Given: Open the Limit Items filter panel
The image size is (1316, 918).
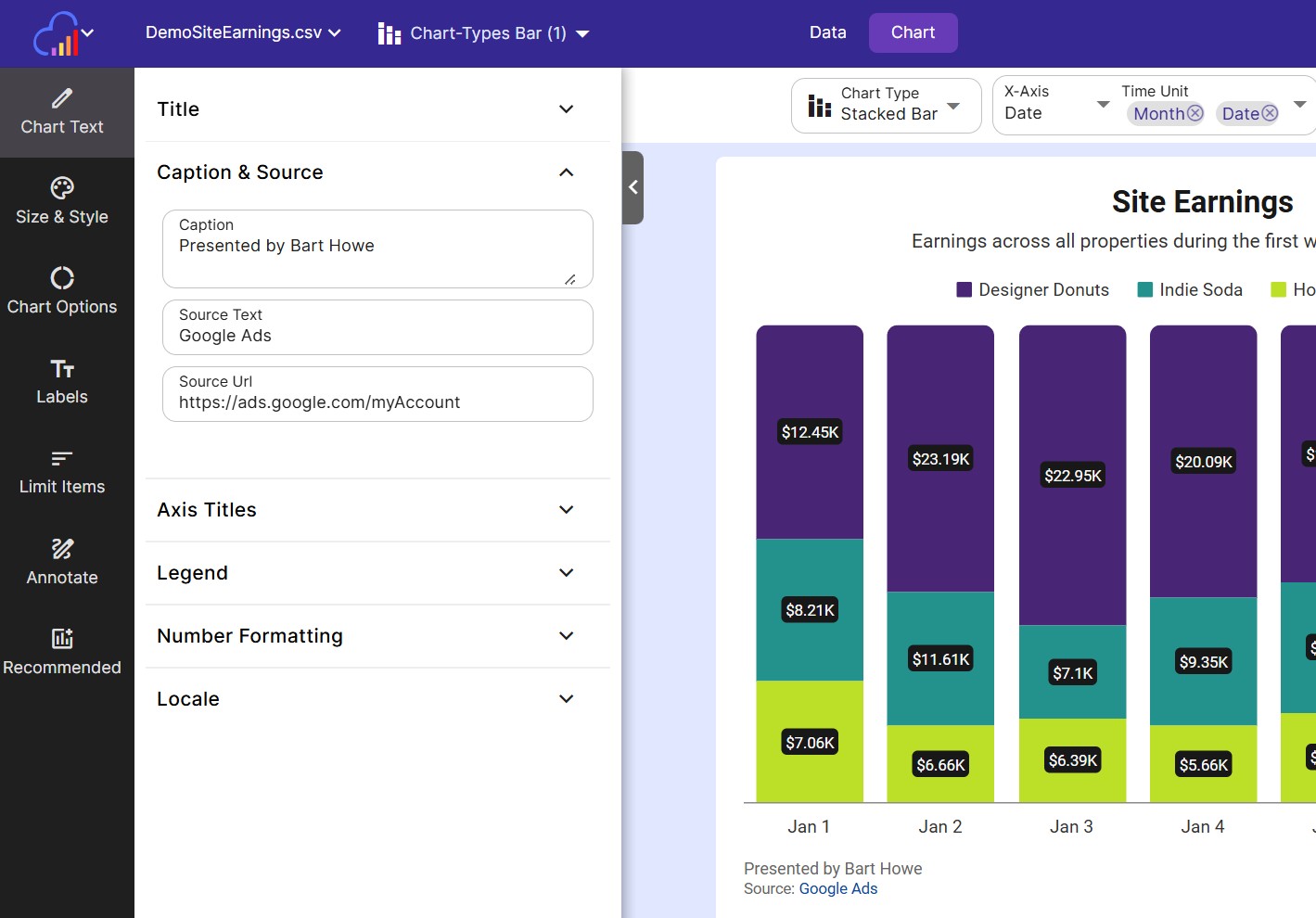Looking at the screenshot, I should coord(62,472).
